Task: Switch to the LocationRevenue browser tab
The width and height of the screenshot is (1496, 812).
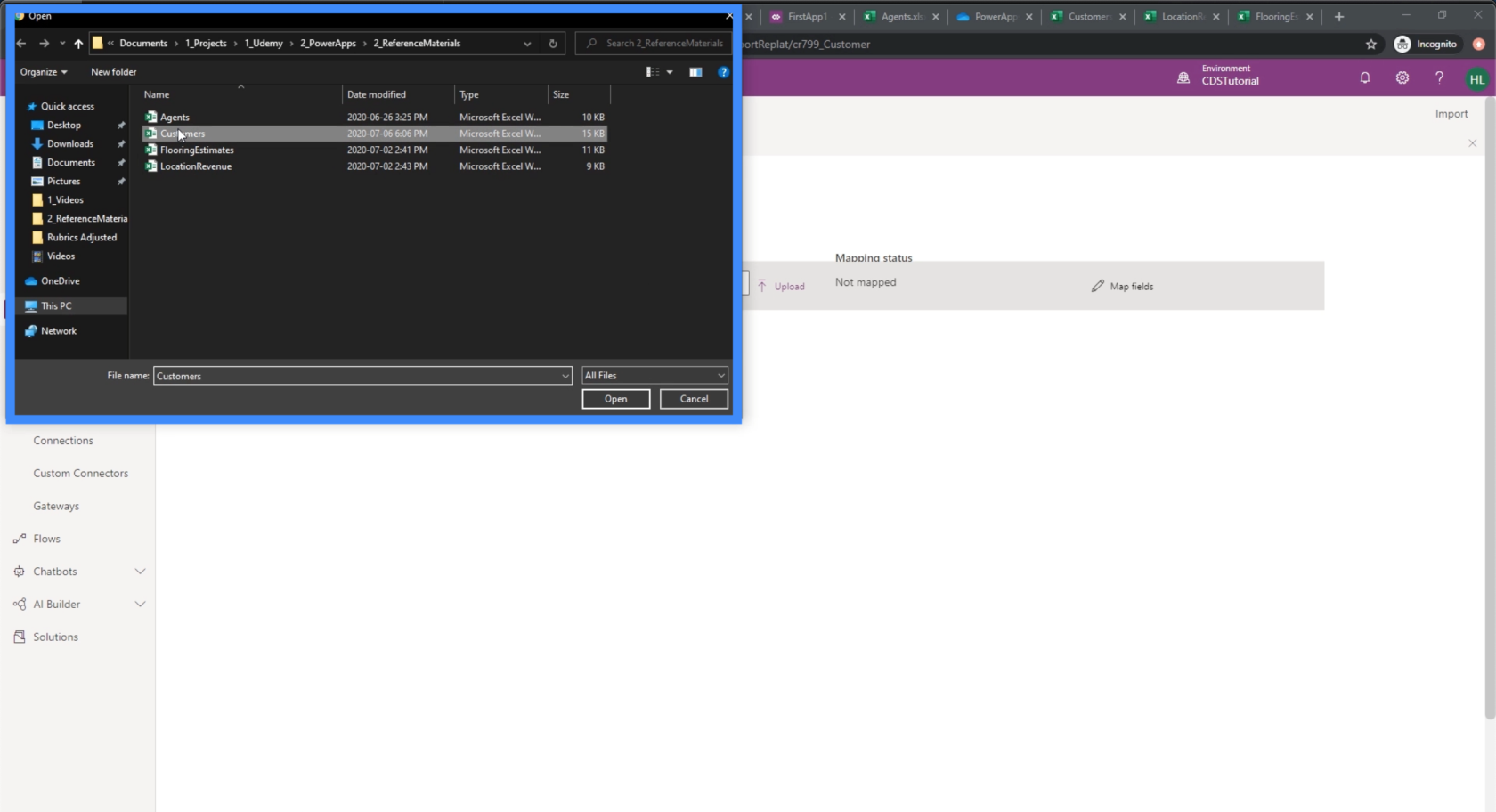Action: coord(1182,17)
